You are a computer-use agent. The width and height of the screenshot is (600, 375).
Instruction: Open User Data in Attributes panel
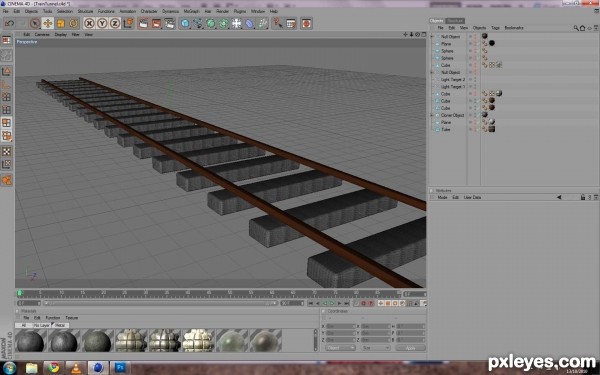[472, 197]
